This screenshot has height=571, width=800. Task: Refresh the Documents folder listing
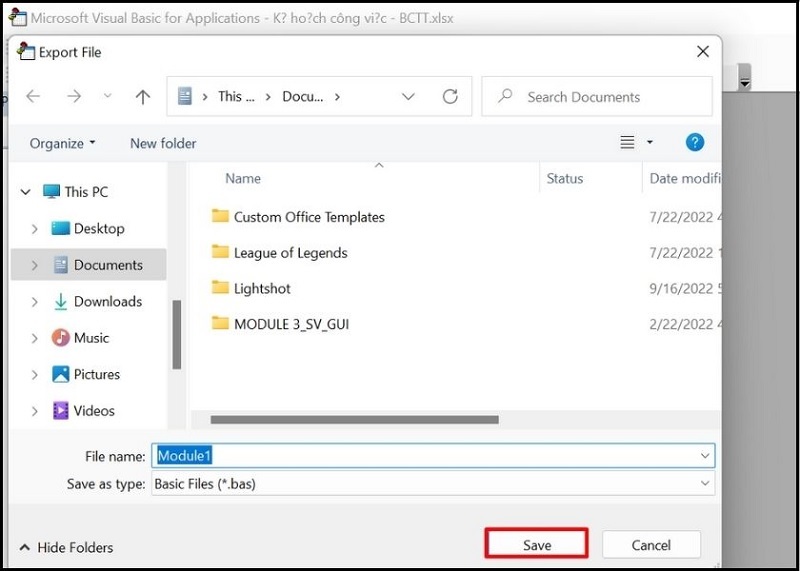(x=450, y=97)
